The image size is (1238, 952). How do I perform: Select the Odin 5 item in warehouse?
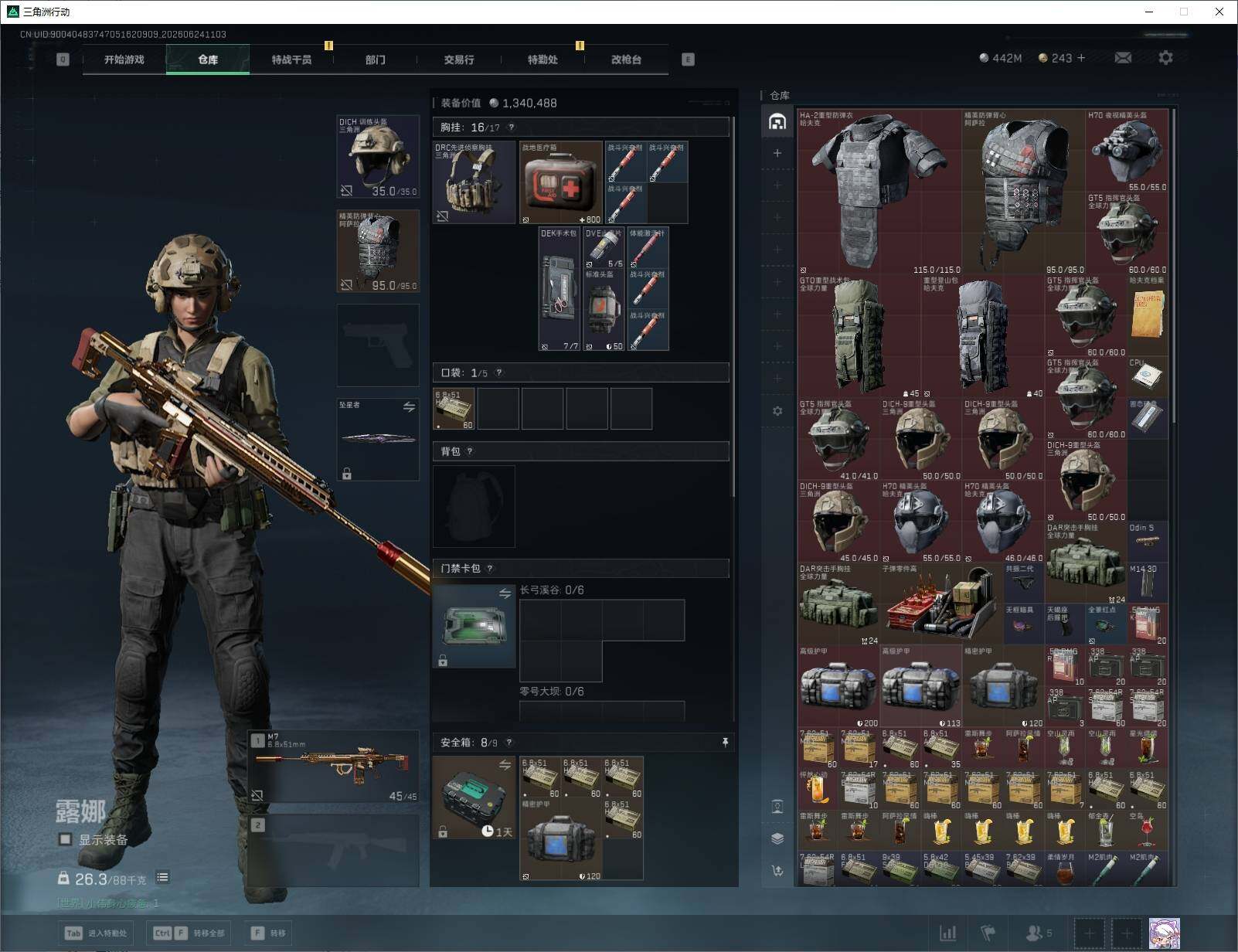click(1148, 542)
